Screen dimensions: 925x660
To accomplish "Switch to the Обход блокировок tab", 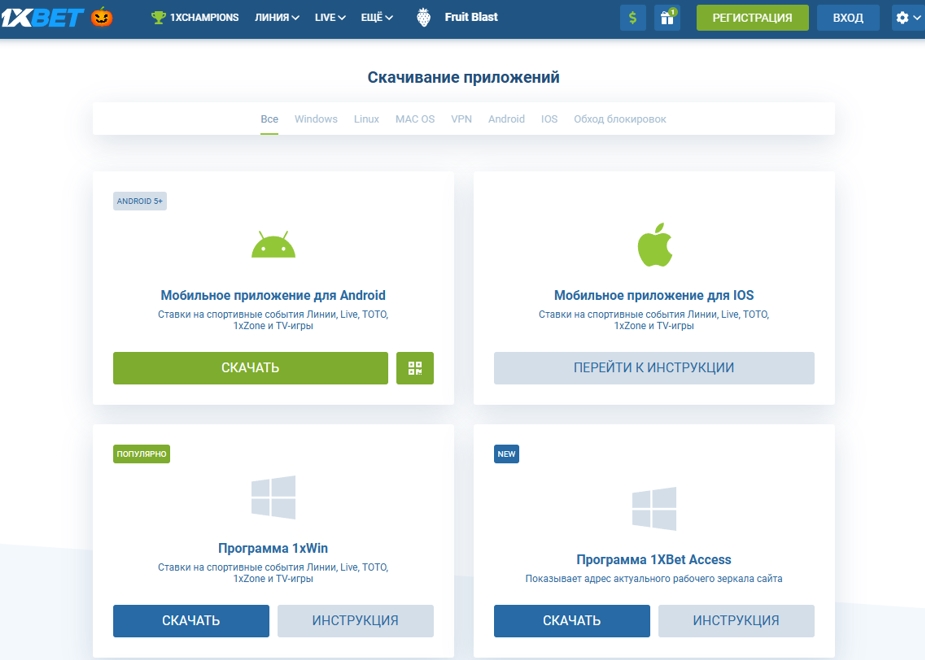I will [x=620, y=119].
